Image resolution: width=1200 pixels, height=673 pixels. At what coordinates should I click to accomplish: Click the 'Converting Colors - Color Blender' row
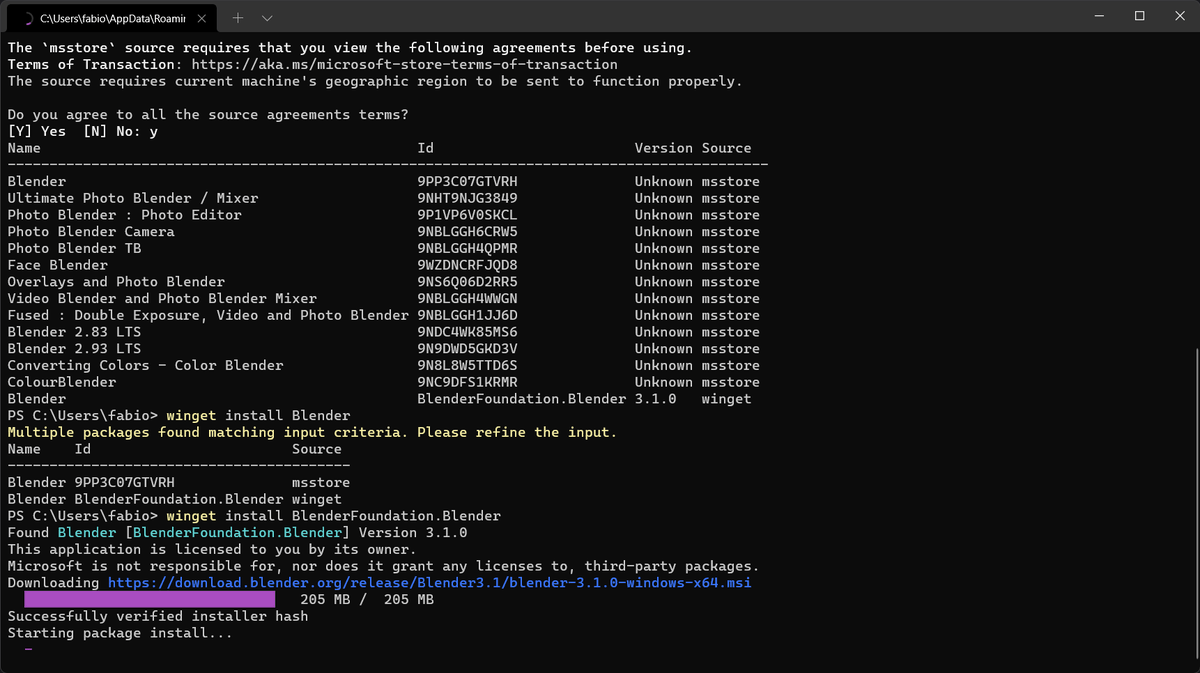(x=145, y=366)
